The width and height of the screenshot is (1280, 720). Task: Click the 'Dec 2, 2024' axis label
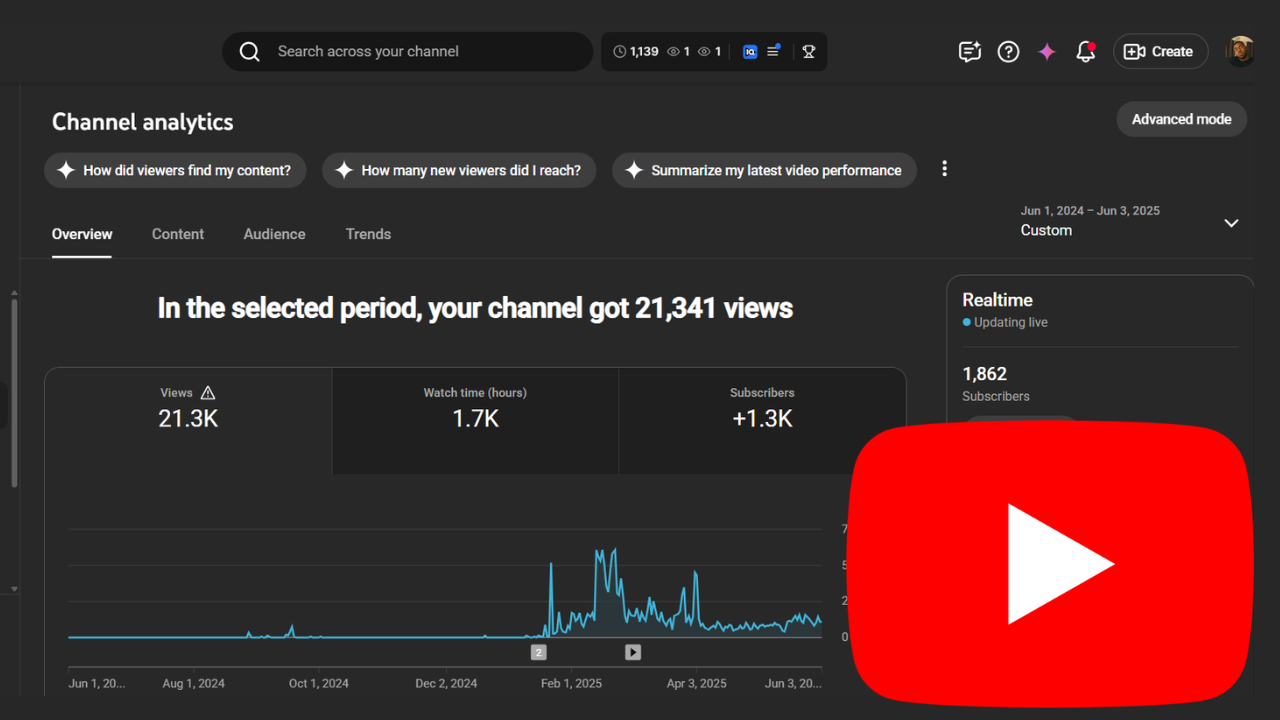coord(446,684)
